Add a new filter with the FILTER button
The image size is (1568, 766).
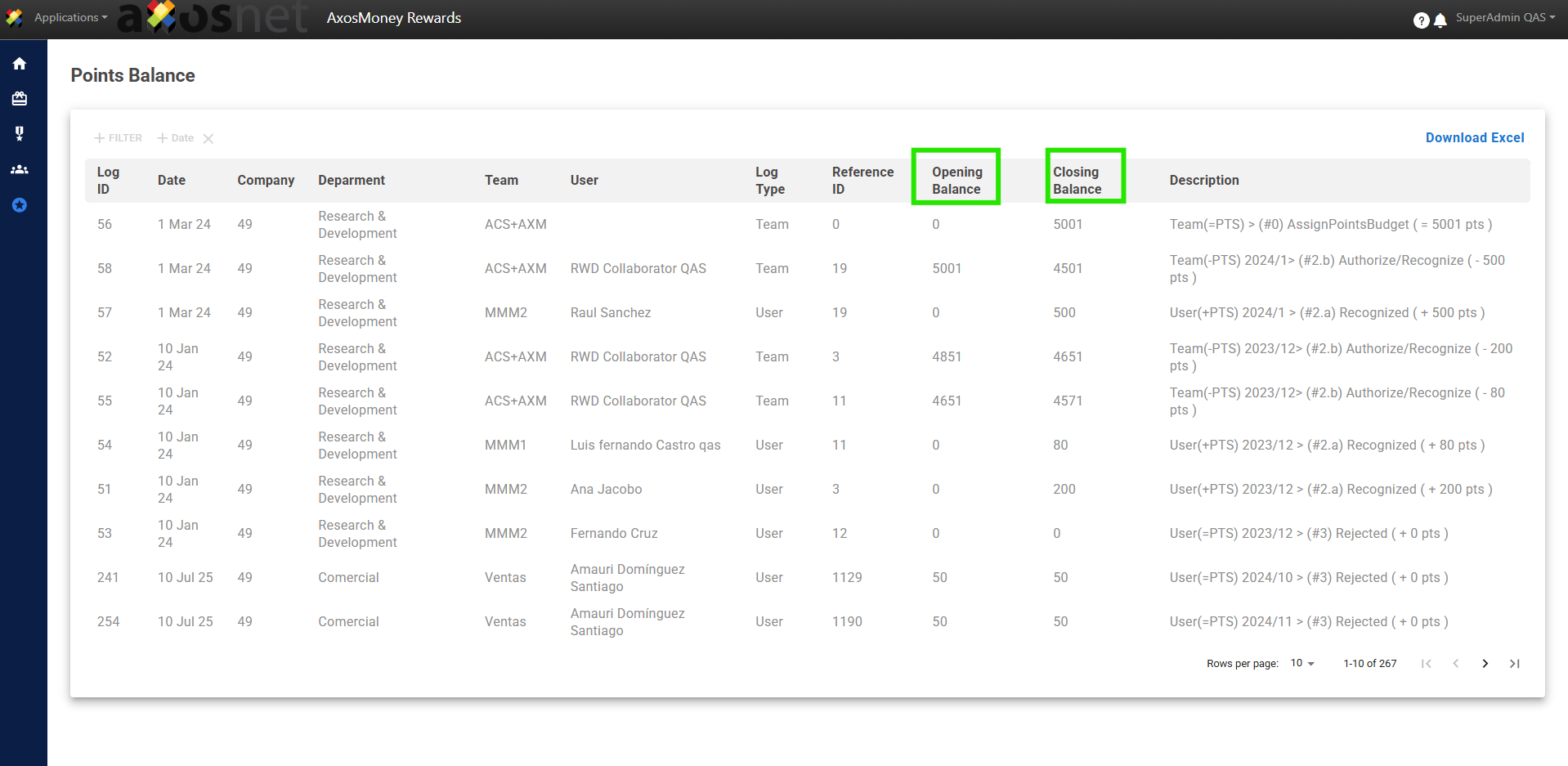[x=119, y=138]
